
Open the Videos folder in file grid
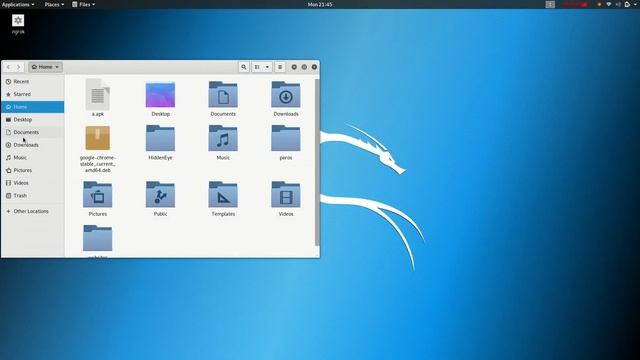pos(286,195)
